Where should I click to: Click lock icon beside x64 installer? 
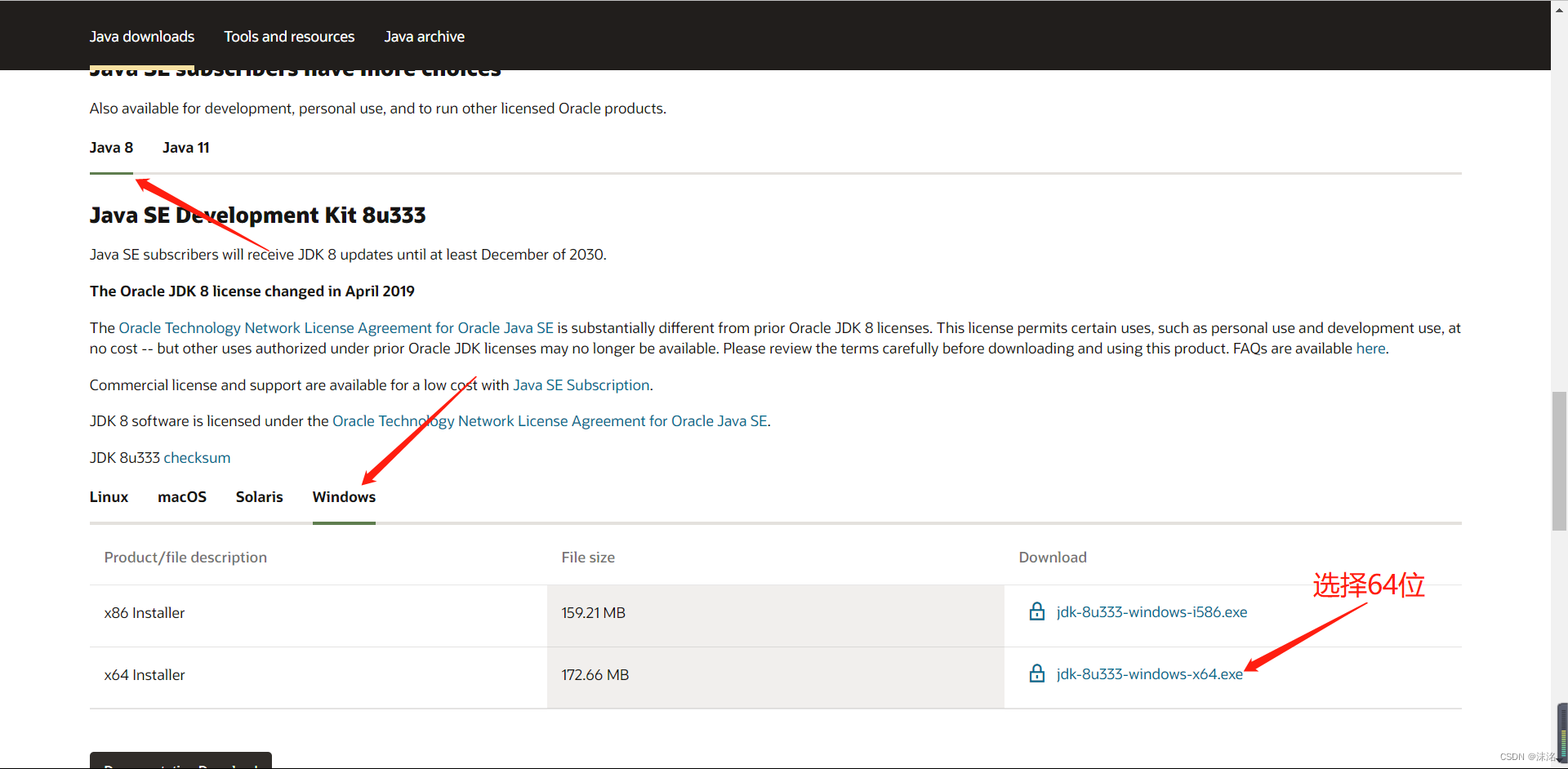point(1037,673)
